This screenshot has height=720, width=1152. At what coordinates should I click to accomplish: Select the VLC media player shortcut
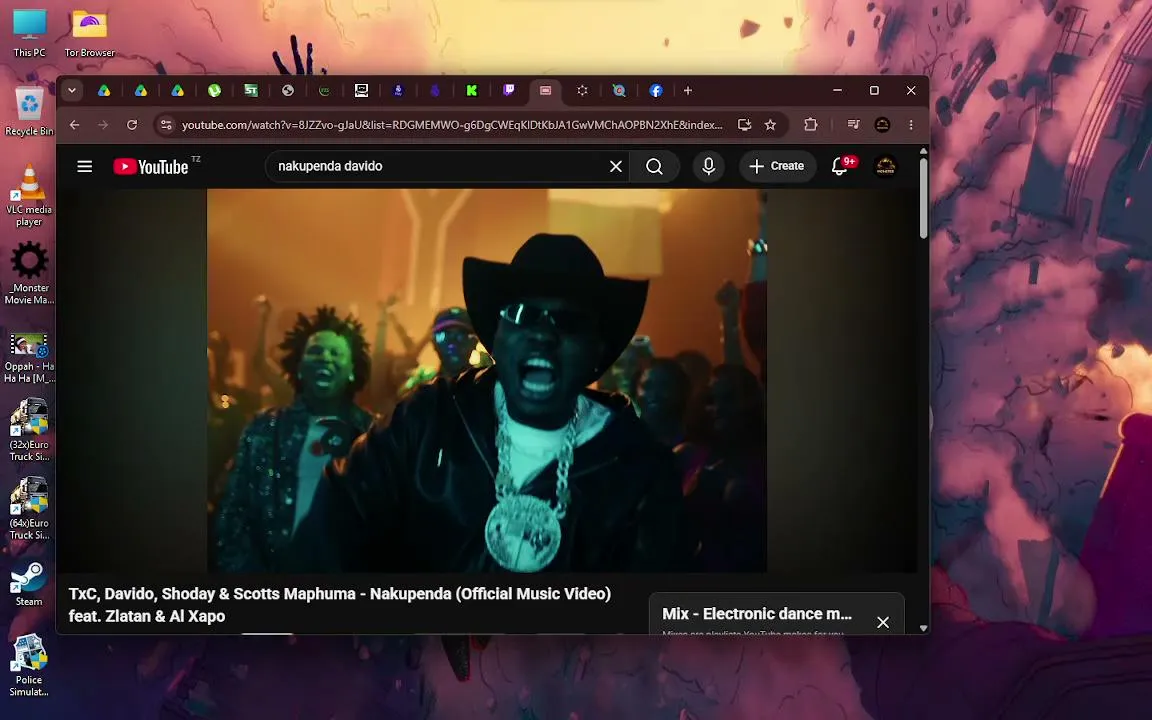[29, 195]
